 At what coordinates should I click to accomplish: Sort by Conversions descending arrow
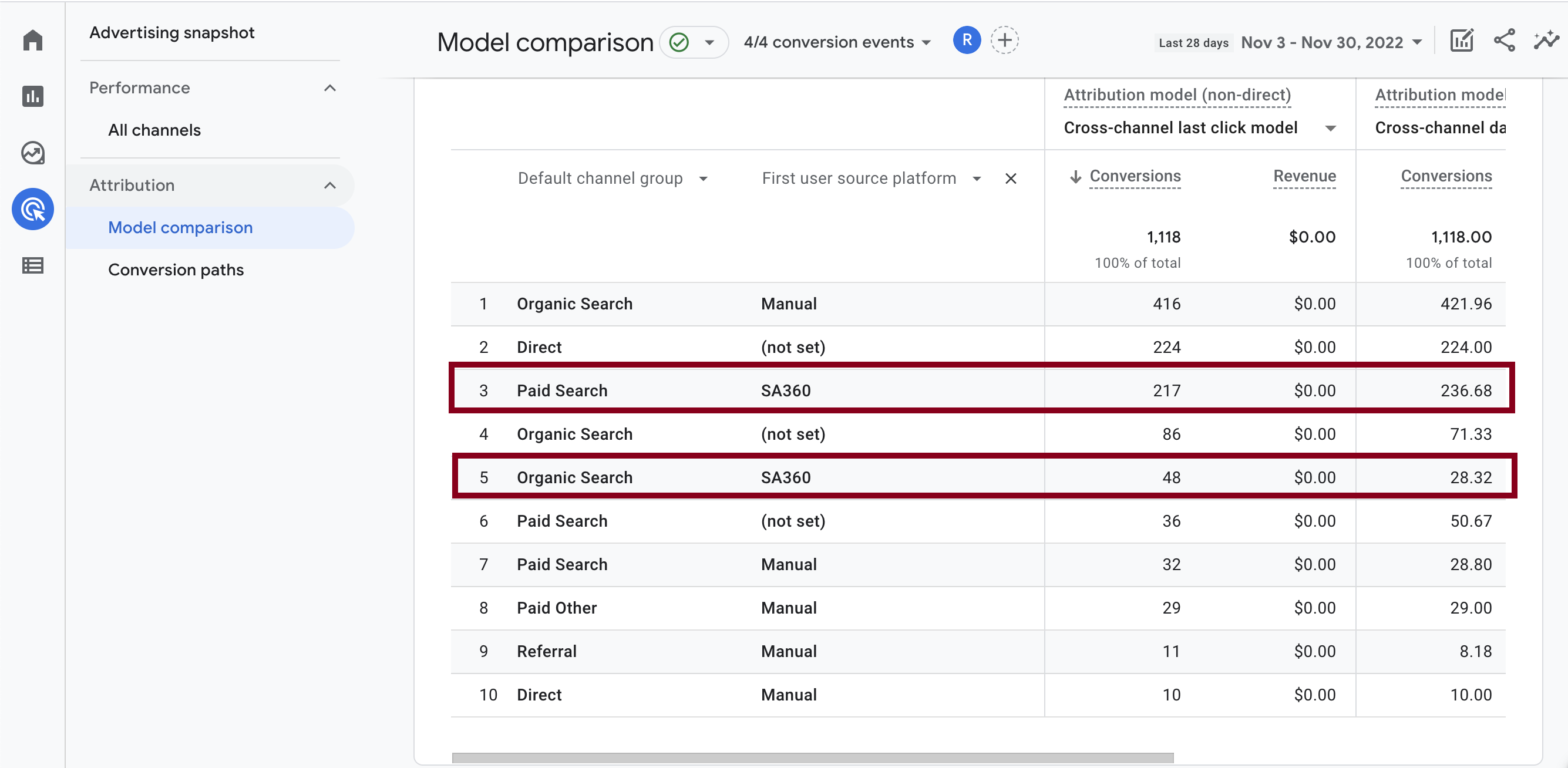1075,177
